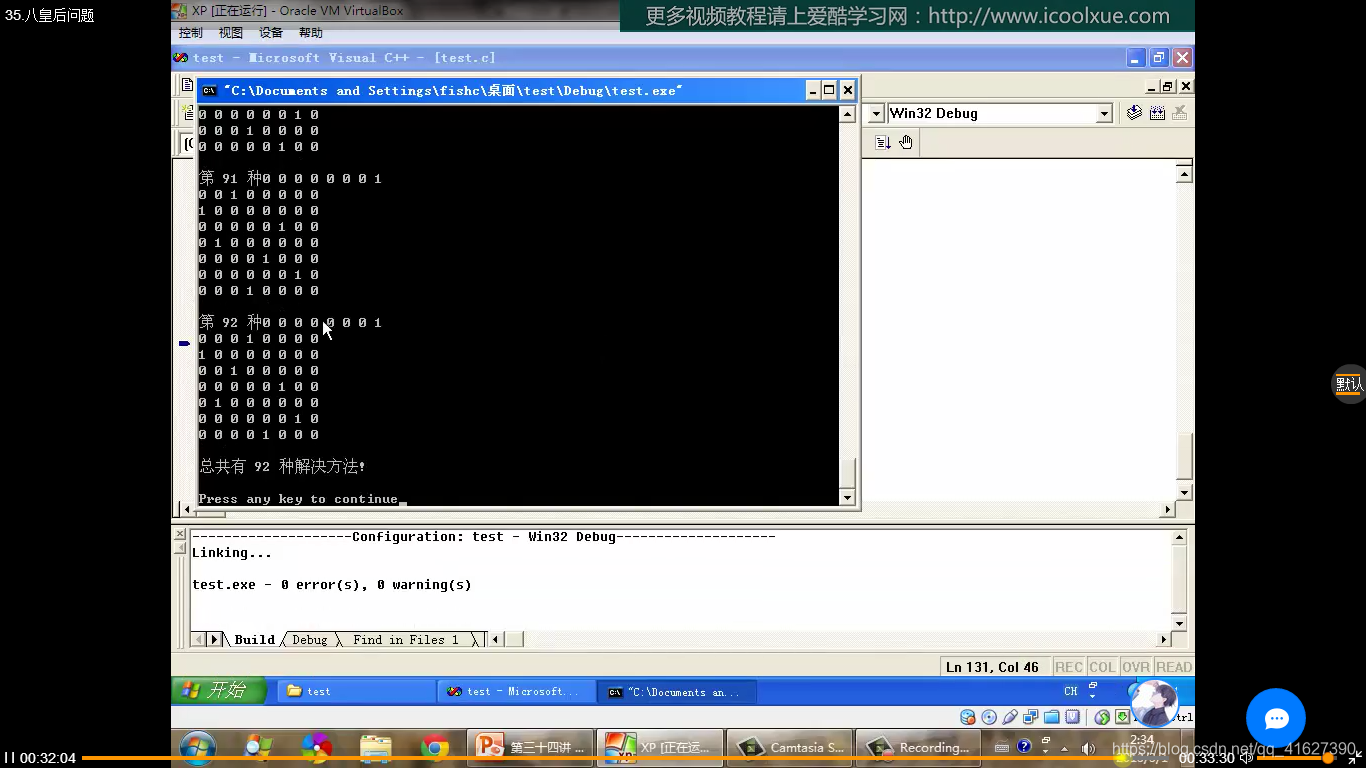Click the VirtualBox shared folders status icon
This screenshot has width=1366, height=768.
pos(1052,717)
